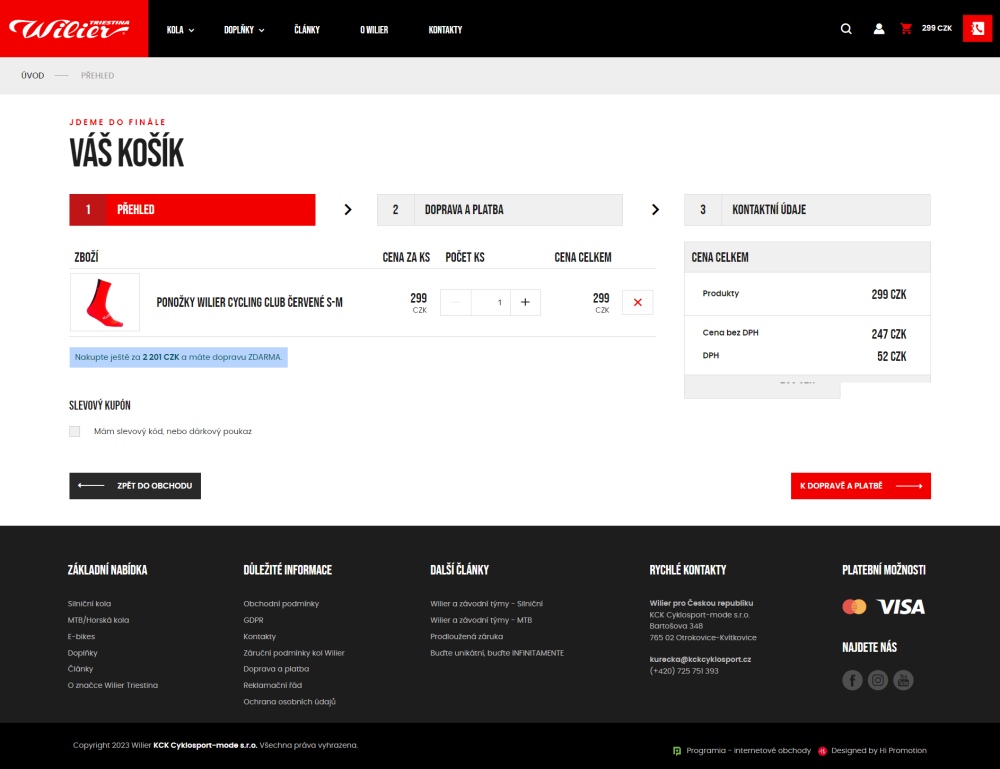Open Články footer link
The image size is (1000, 769).
80,669
